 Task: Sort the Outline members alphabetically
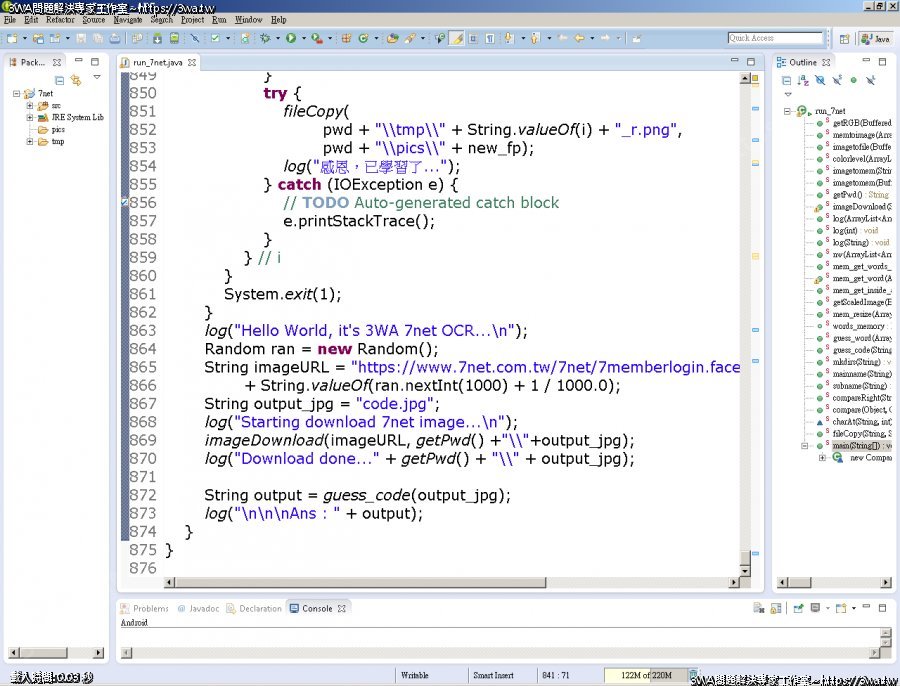(803, 80)
